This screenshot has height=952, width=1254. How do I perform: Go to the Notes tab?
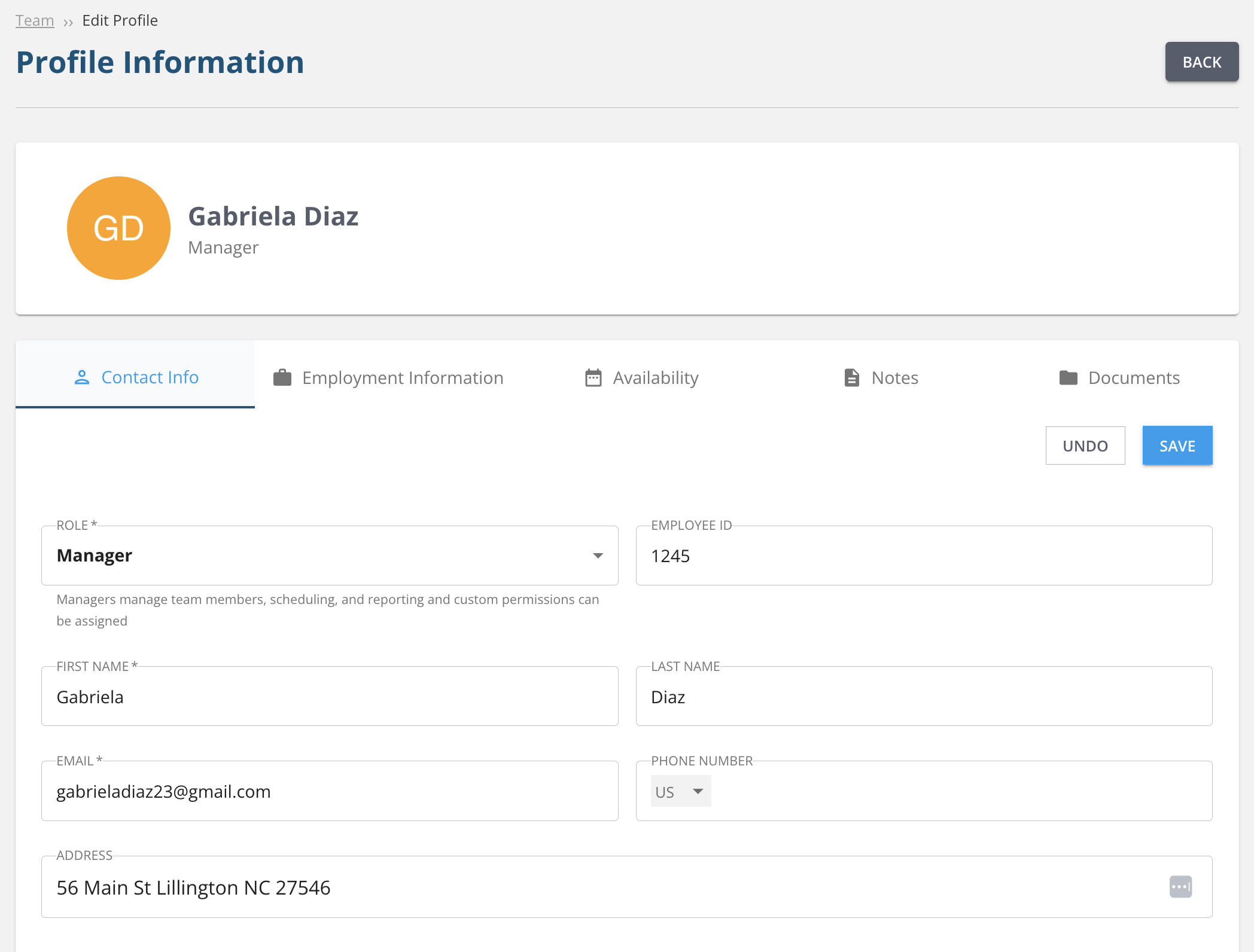881,378
